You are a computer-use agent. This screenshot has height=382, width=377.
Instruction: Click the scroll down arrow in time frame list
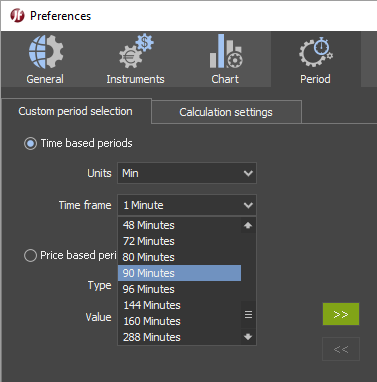[248, 337]
